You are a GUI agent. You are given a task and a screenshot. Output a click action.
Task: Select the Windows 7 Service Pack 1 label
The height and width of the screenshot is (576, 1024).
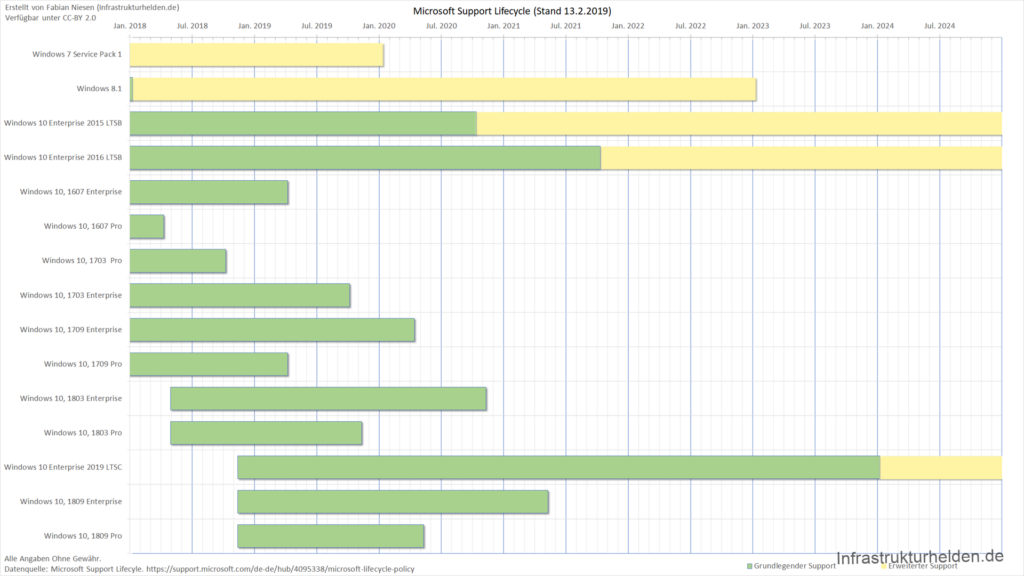point(77,54)
